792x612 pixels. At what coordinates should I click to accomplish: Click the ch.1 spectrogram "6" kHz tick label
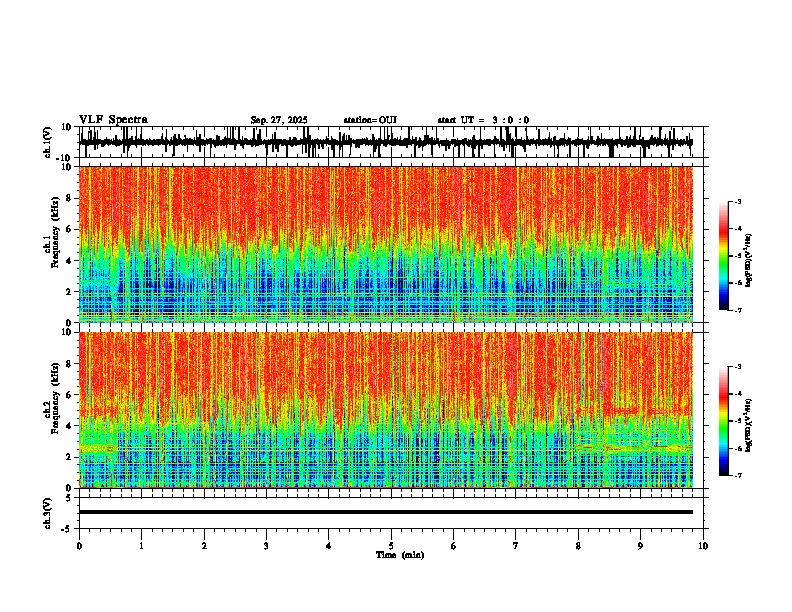(x=69, y=229)
